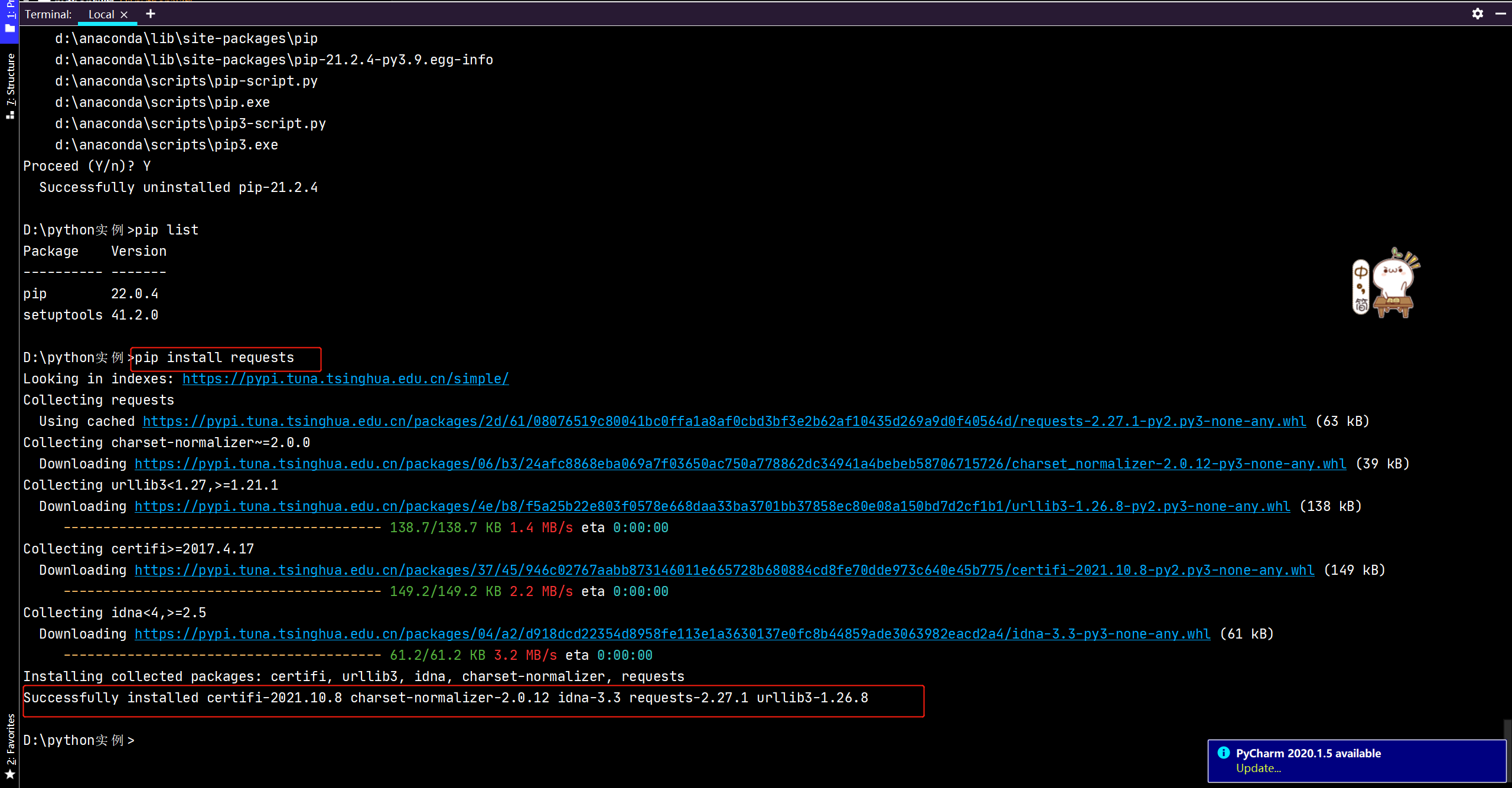1512x788 pixels.
Task: Open the certifi-2021.10.8 wheel download link
Action: [x=724, y=570]
